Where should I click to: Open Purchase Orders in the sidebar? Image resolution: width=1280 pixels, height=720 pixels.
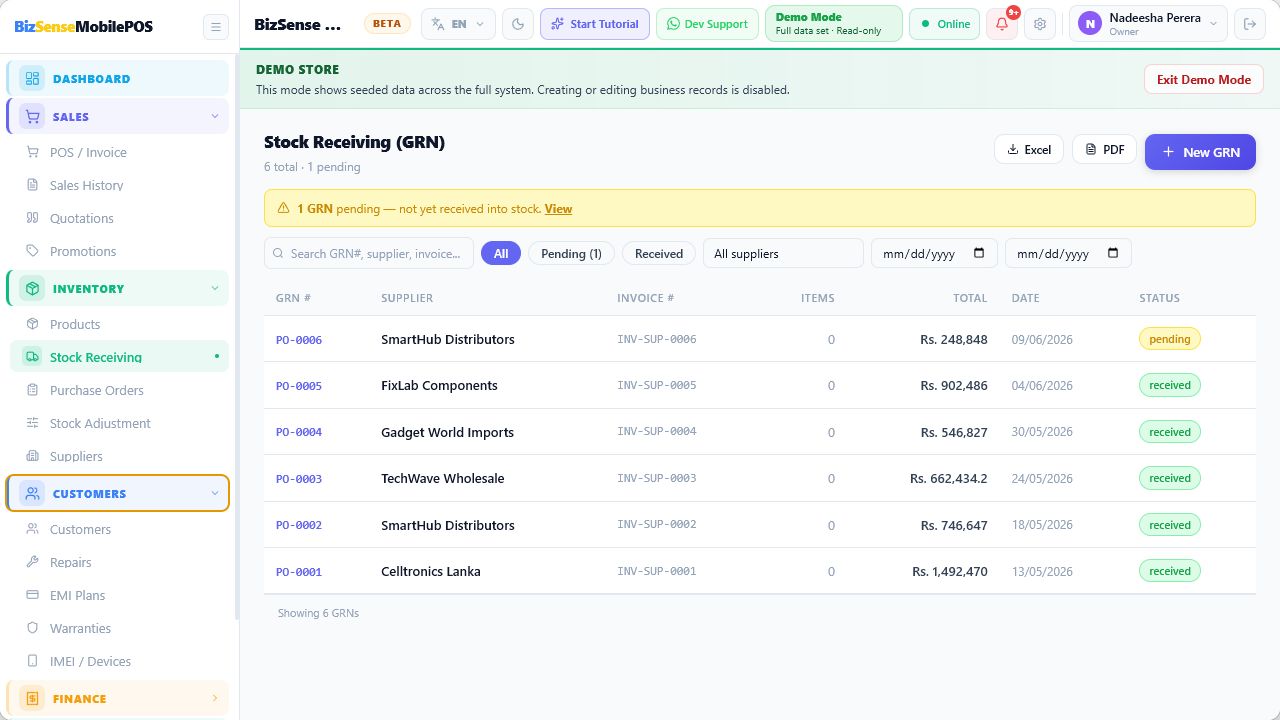point(119,391)
